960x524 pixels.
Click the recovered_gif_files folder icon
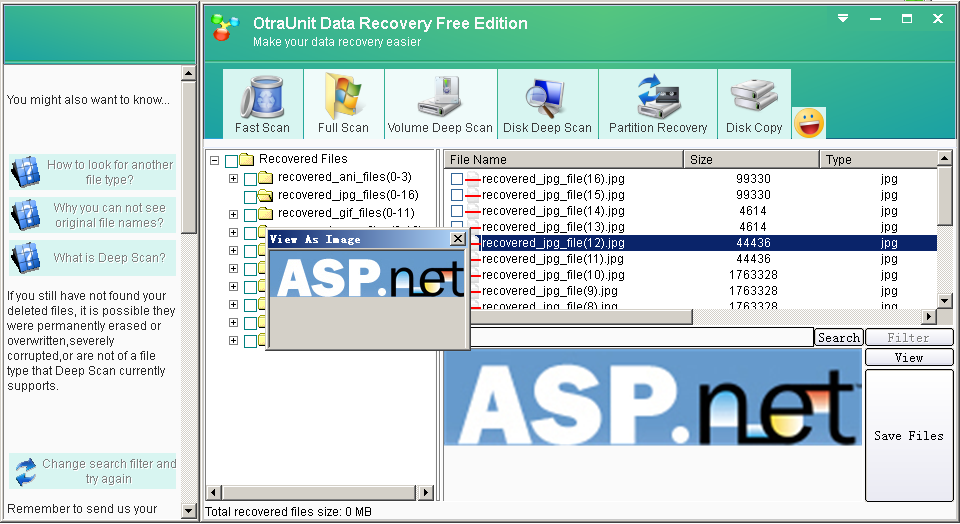(266, 214)
